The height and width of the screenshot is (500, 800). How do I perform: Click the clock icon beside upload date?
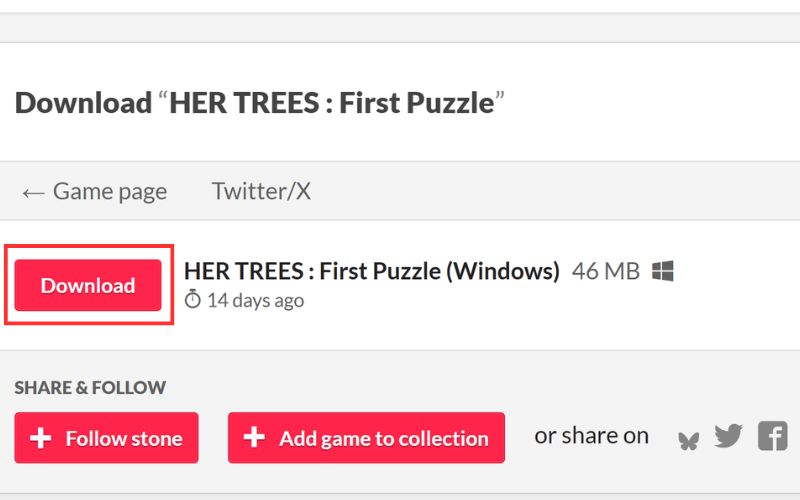[193, 300]
